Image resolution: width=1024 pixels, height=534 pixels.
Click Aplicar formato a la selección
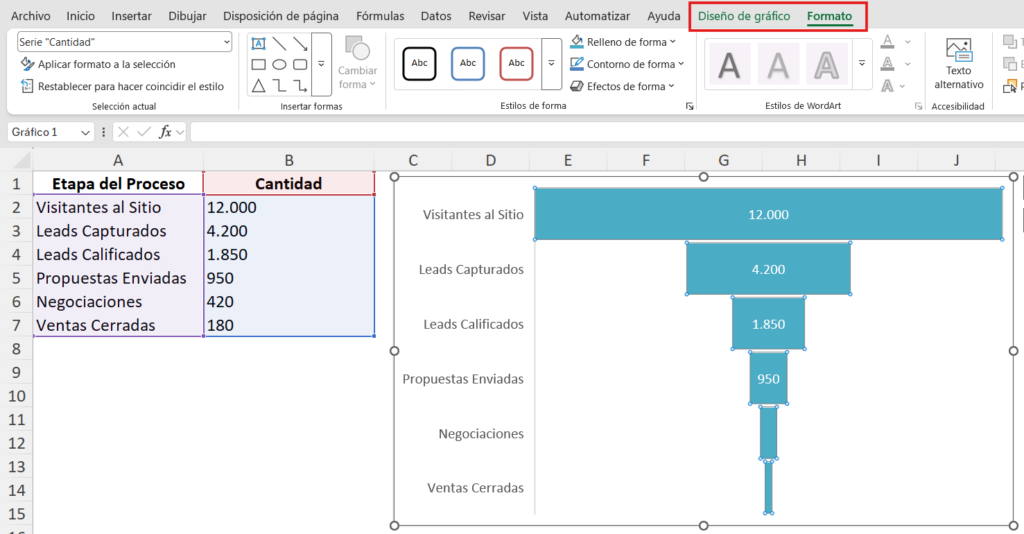[x=98, y=64]
